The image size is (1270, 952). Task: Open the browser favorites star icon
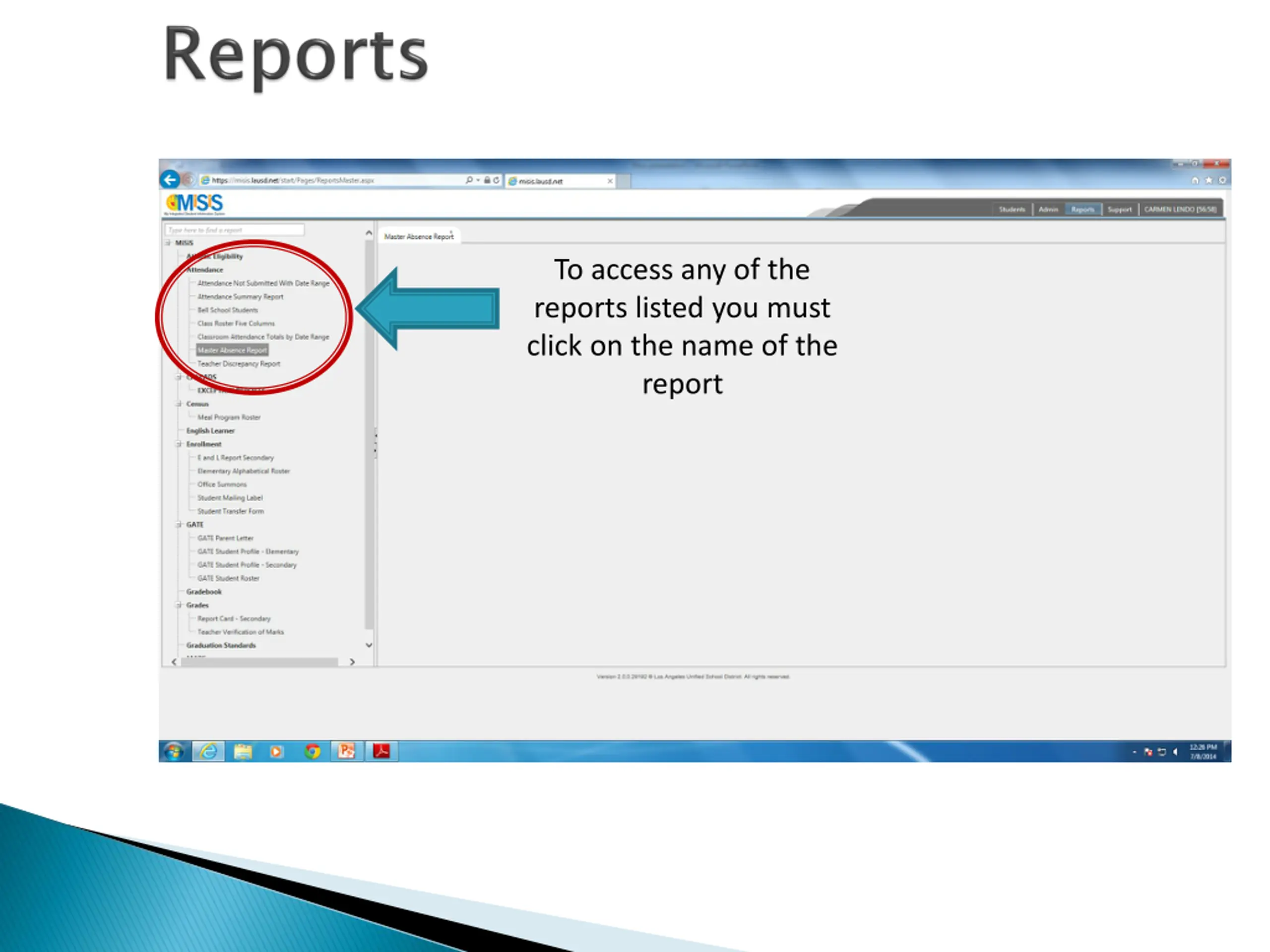(1208, 180)
